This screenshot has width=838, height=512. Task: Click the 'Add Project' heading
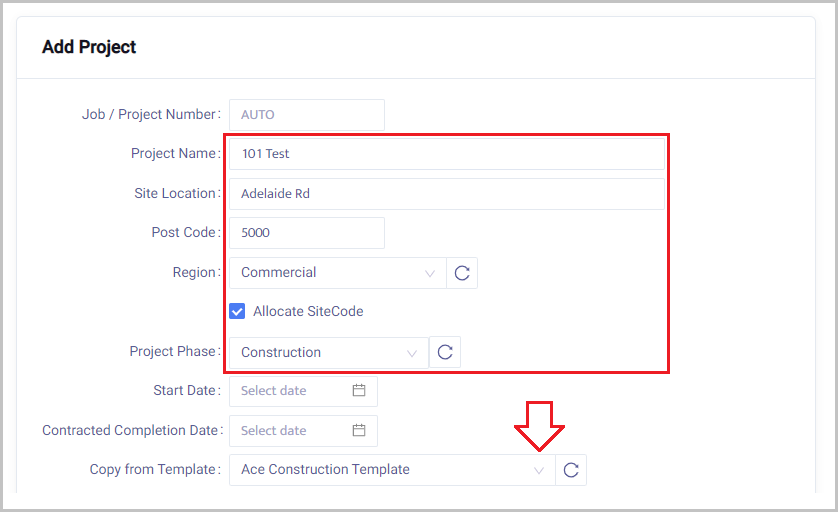point(89,47)
